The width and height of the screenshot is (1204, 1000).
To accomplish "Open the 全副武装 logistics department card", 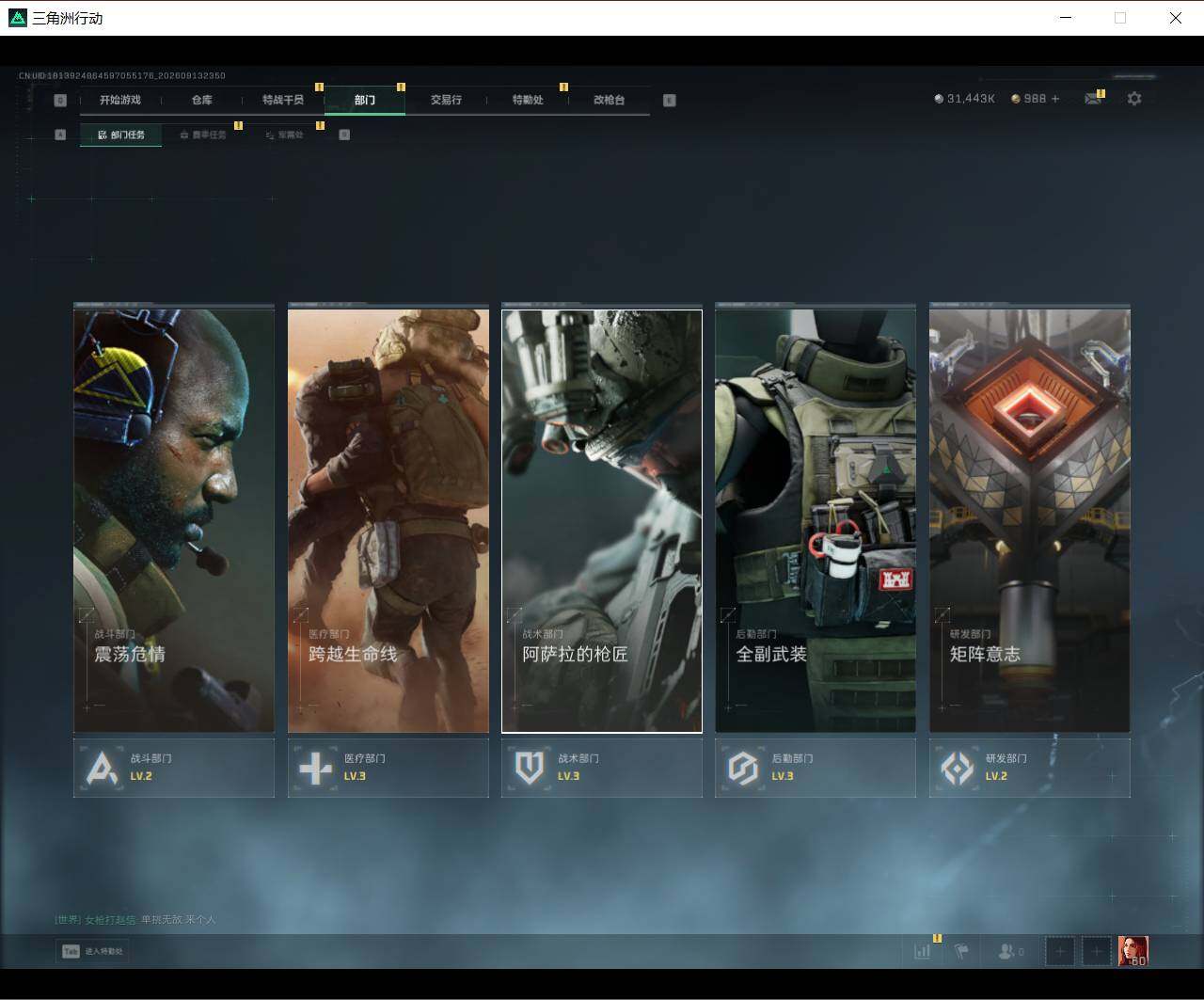I will click(816, 520).
